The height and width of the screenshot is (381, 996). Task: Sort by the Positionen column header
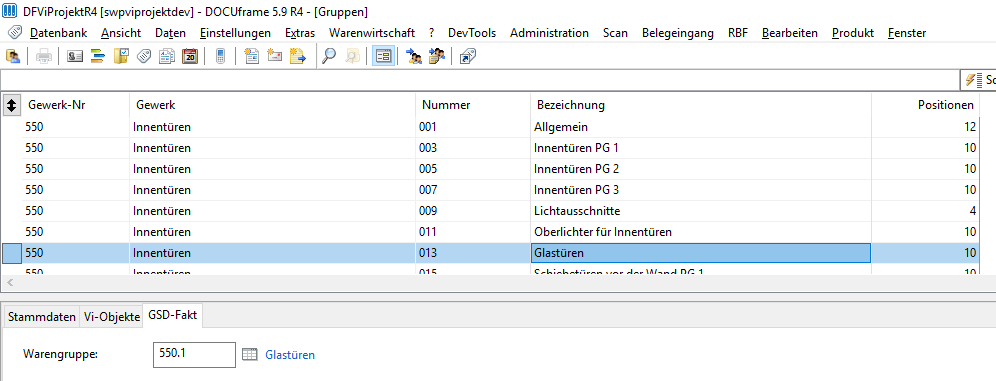925,105
